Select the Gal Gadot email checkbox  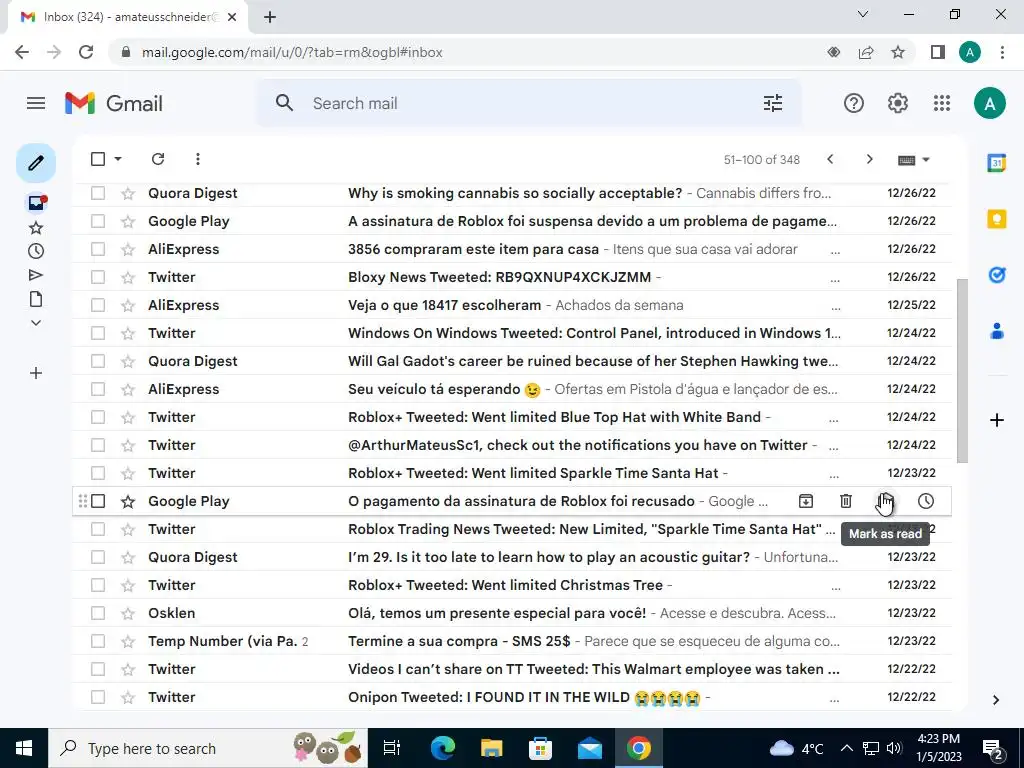click(x=98, y=361)
